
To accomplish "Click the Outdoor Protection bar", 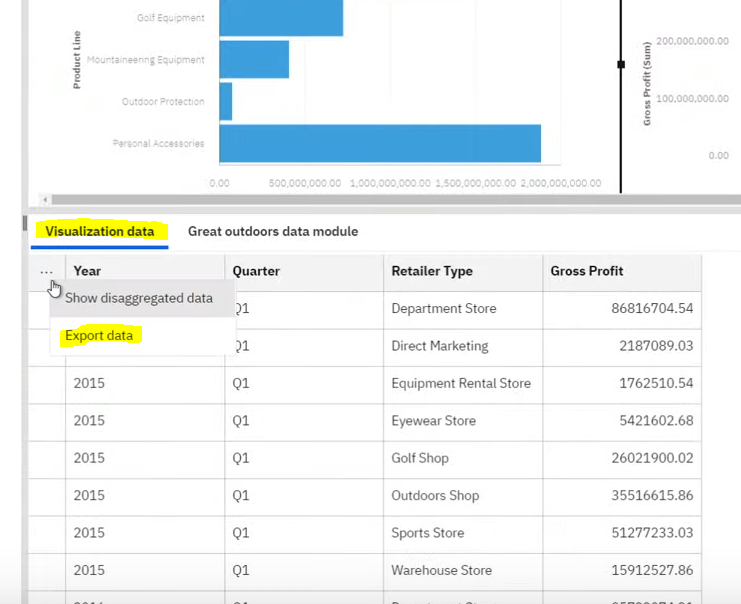I will click(x=226, y=102).
